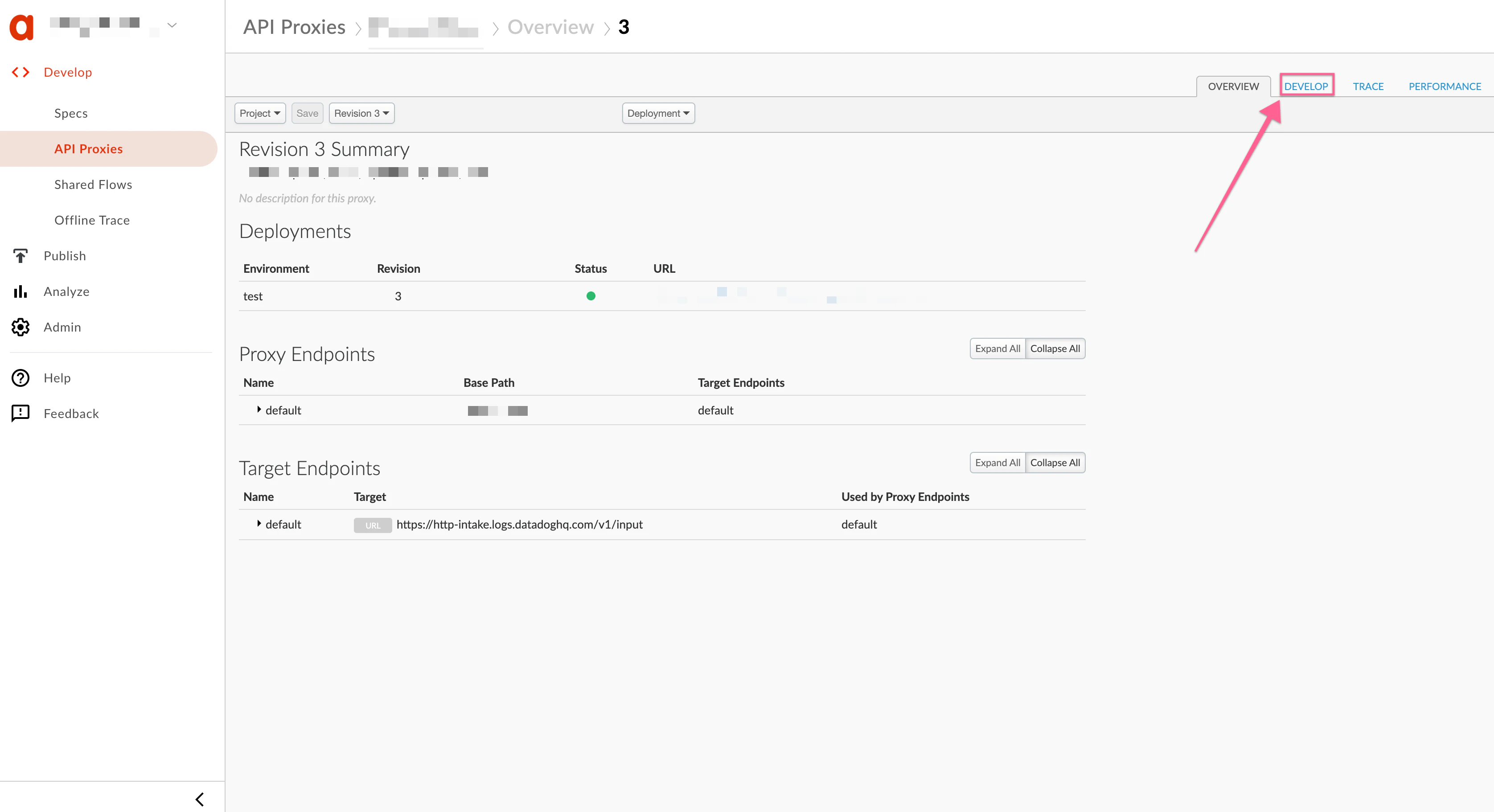This screenshot has width=1494, height=812.
Task: Collapse All in Proxy Endpoints
Action: click(1055, 349)
